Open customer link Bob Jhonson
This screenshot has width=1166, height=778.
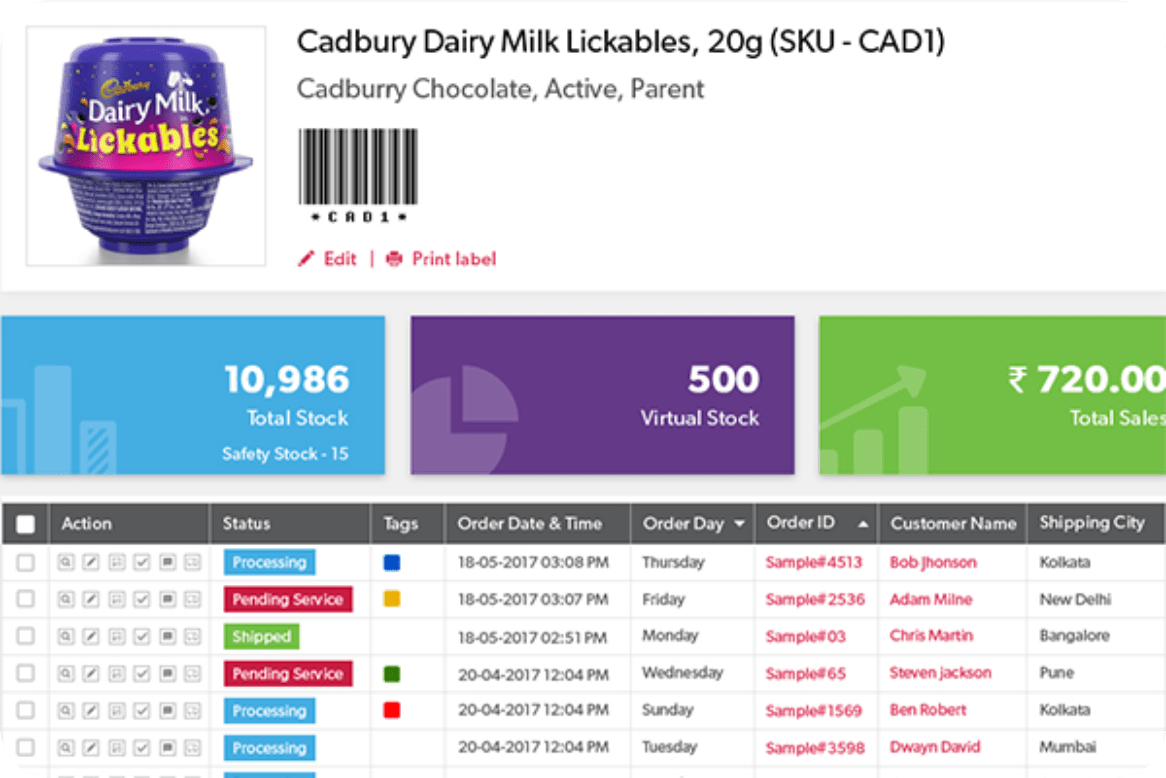tap(933, 562)
